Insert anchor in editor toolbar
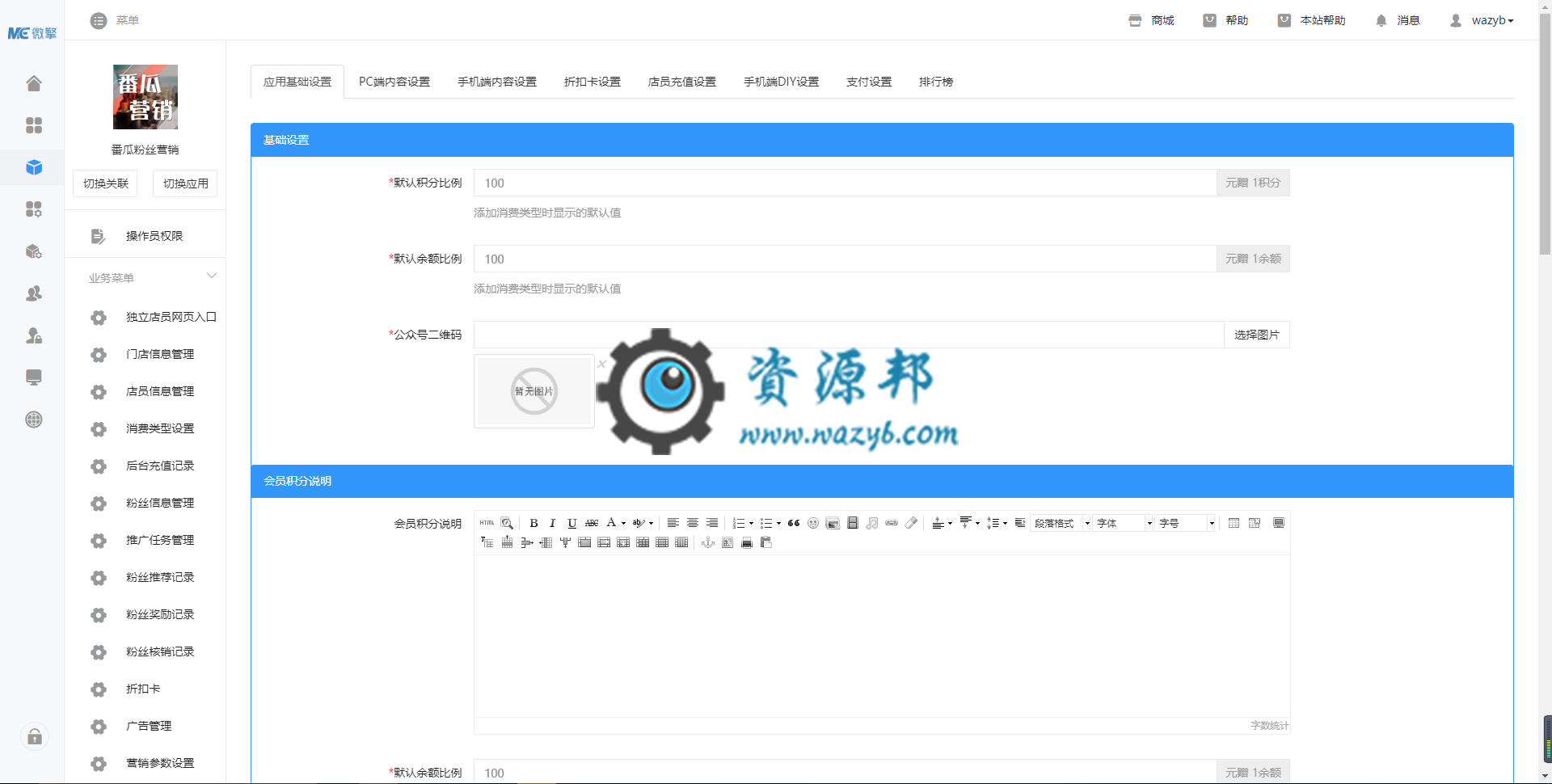1552x784 pixels. coord(708,542)
